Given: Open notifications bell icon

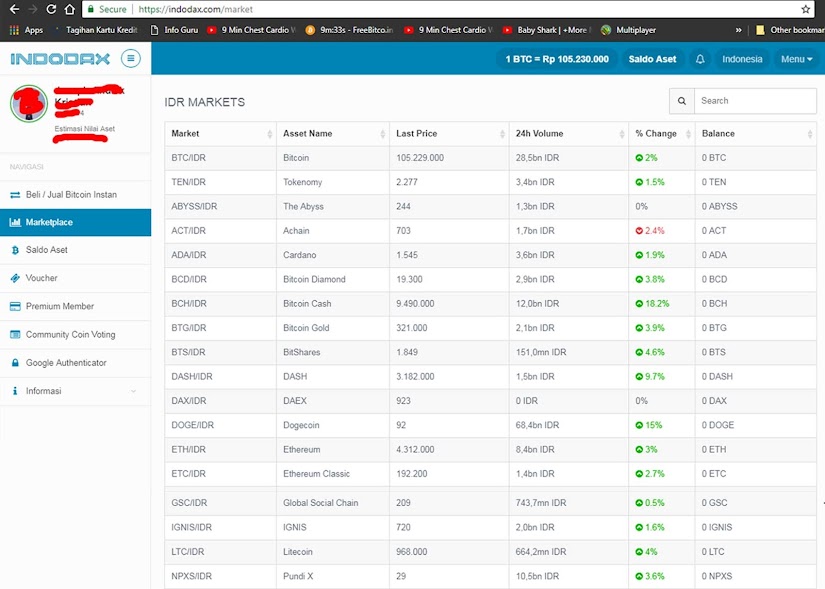Looking at the screenshot, I should coord(700,59).
